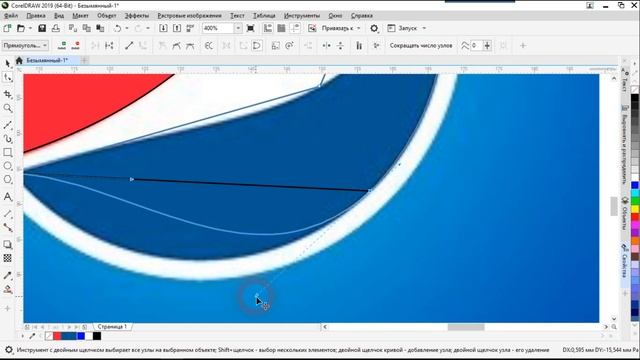The image size is (640, 360).
Task: Click the Welcome screen home icon
Action: click(x=19, y=60)
